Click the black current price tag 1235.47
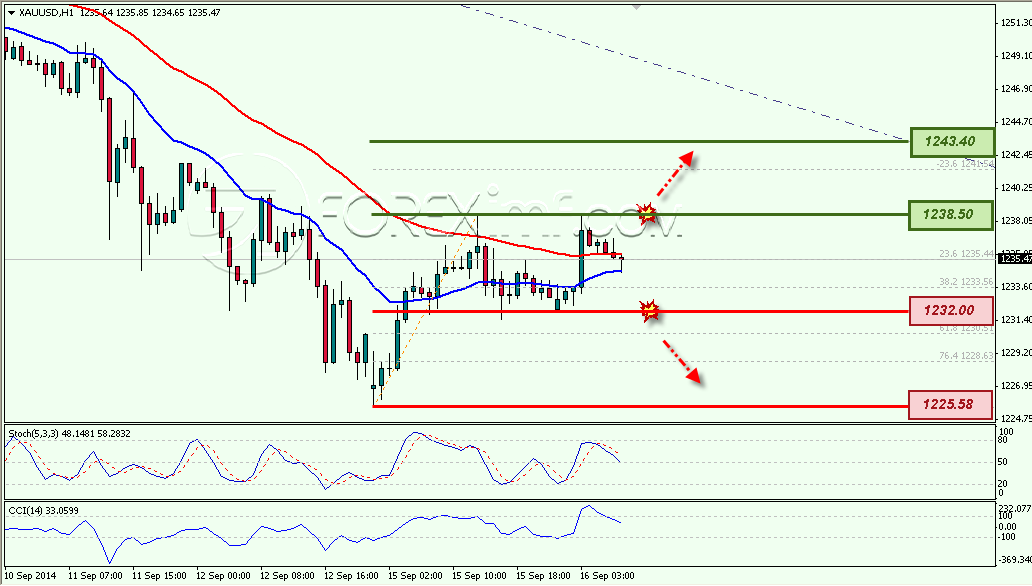1032x586 pixels. [1014, 259]
